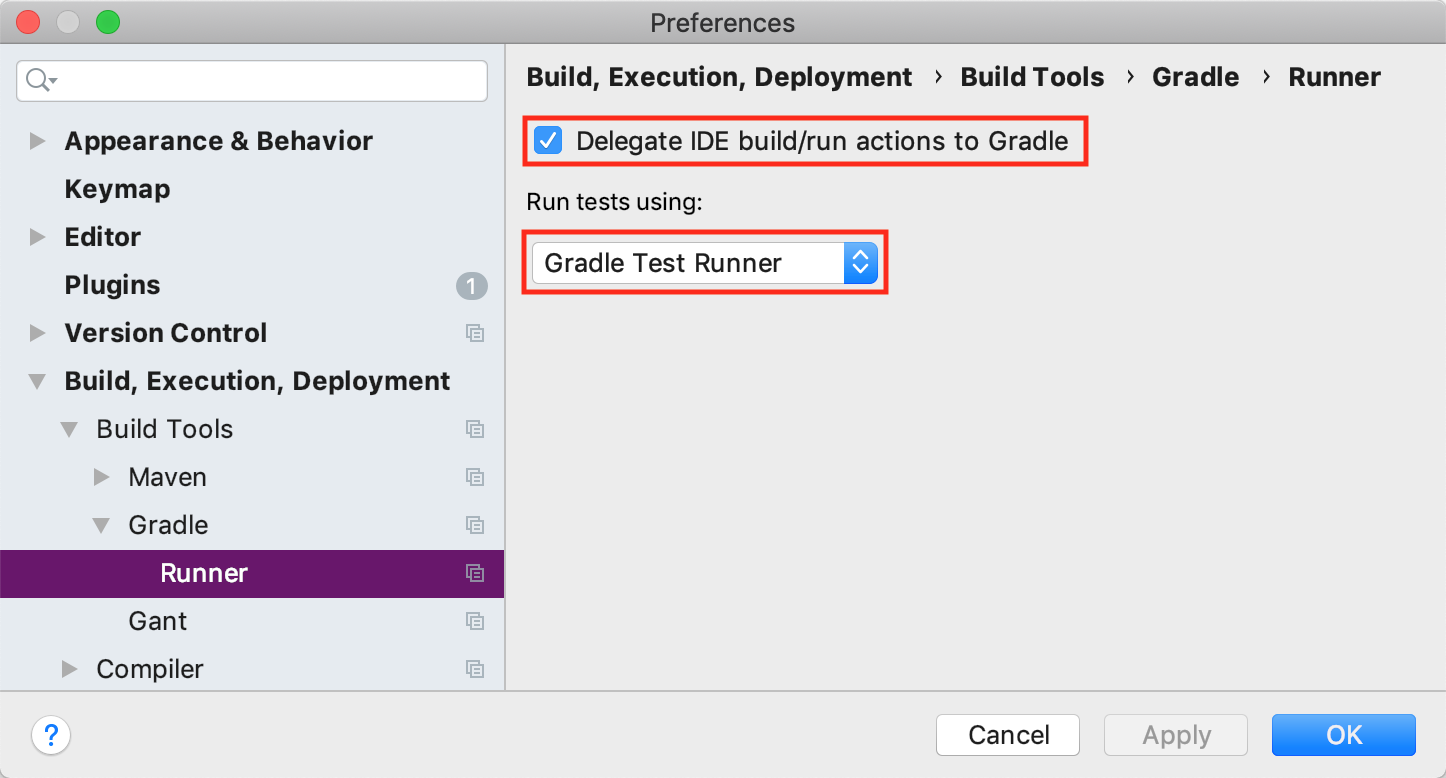Click project-level icon beside Version Control
The image size is (1446, 778).
475,333
